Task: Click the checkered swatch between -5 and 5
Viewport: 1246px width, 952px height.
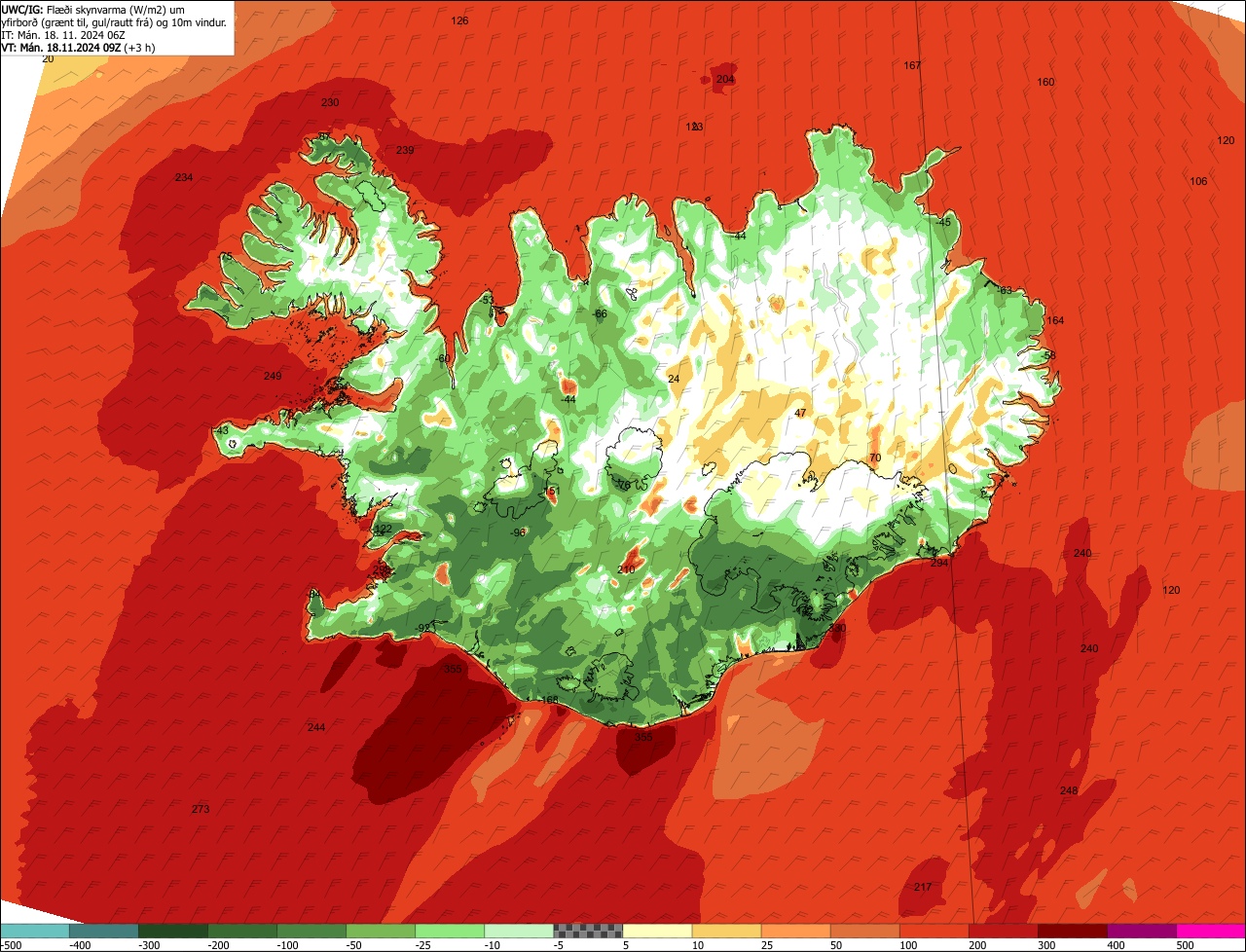Action: point(588,931)
